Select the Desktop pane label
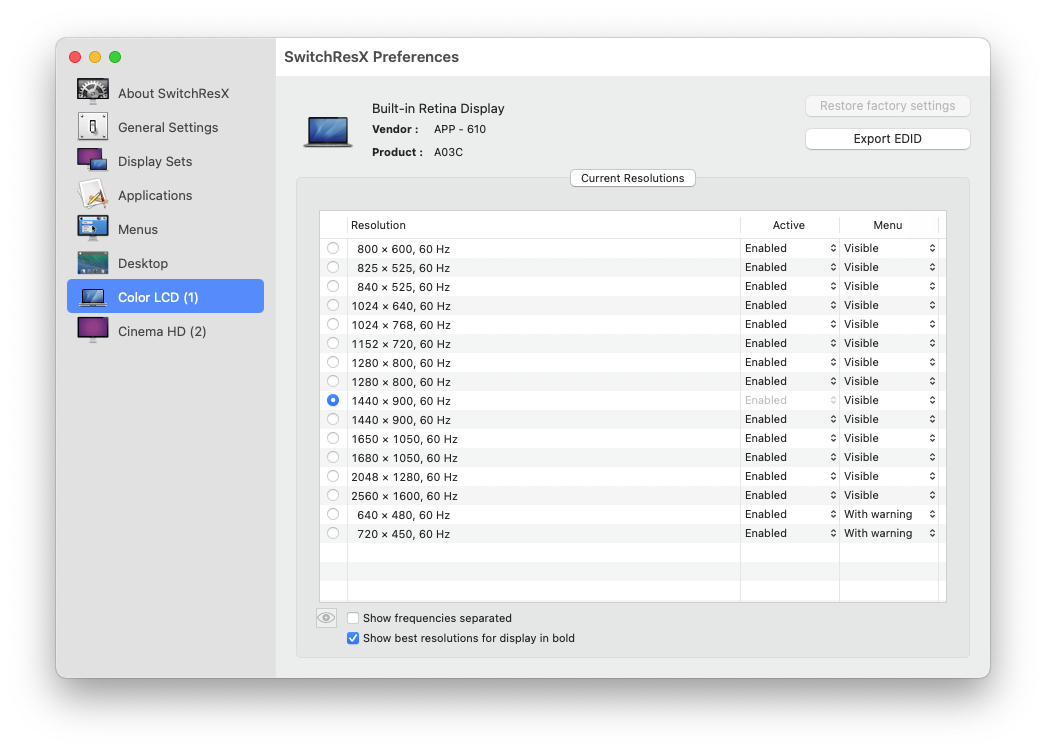 coord(143,264)
